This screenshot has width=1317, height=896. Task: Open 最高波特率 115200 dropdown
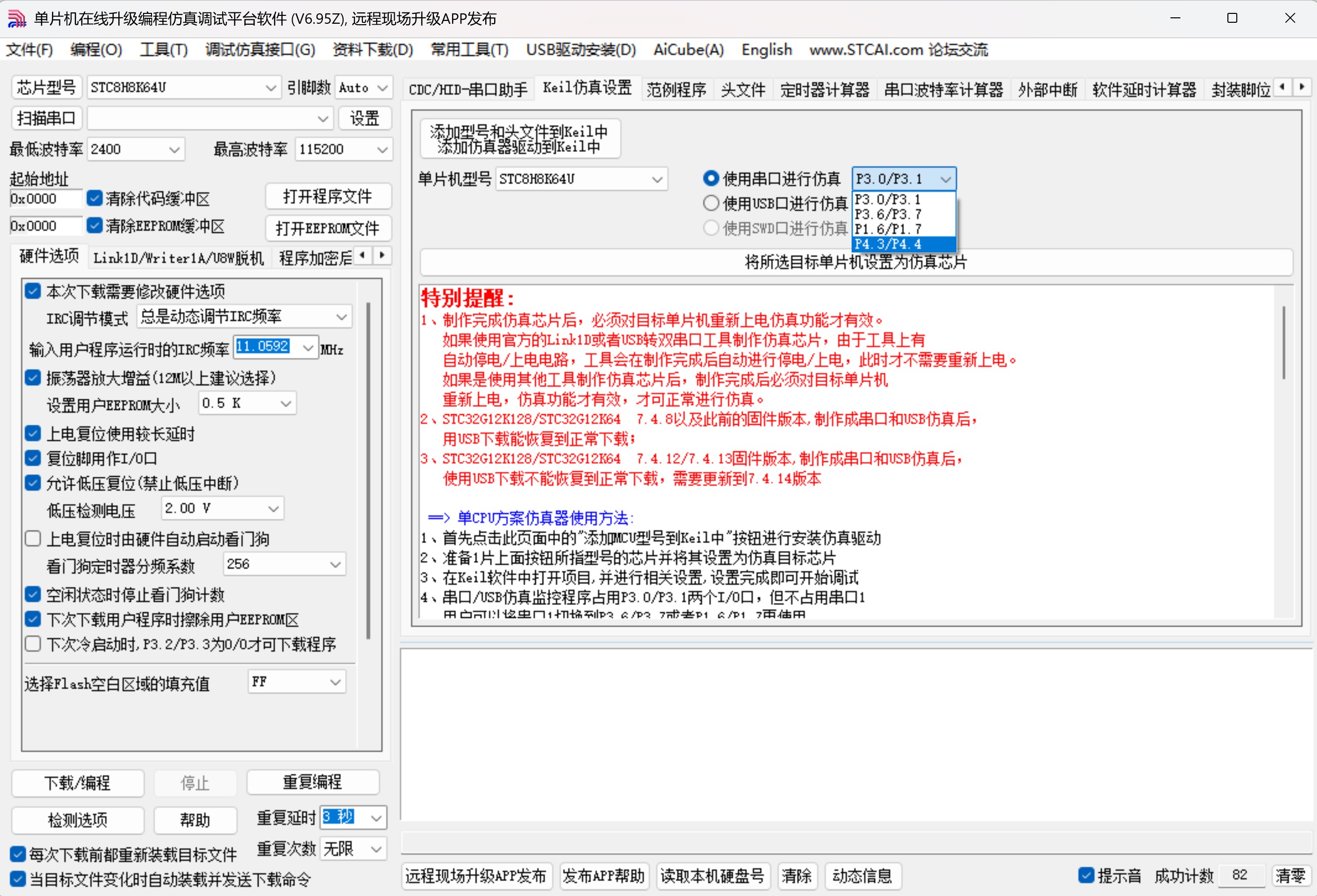click(x=344, y=149)
